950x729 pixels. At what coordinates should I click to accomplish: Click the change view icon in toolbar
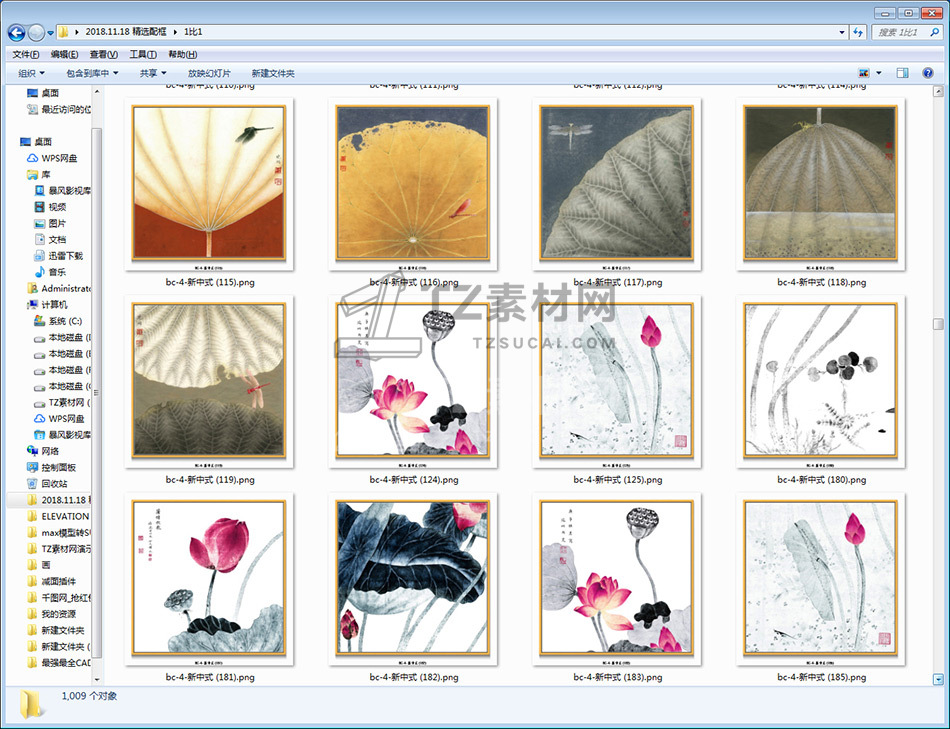coord(864,73)
